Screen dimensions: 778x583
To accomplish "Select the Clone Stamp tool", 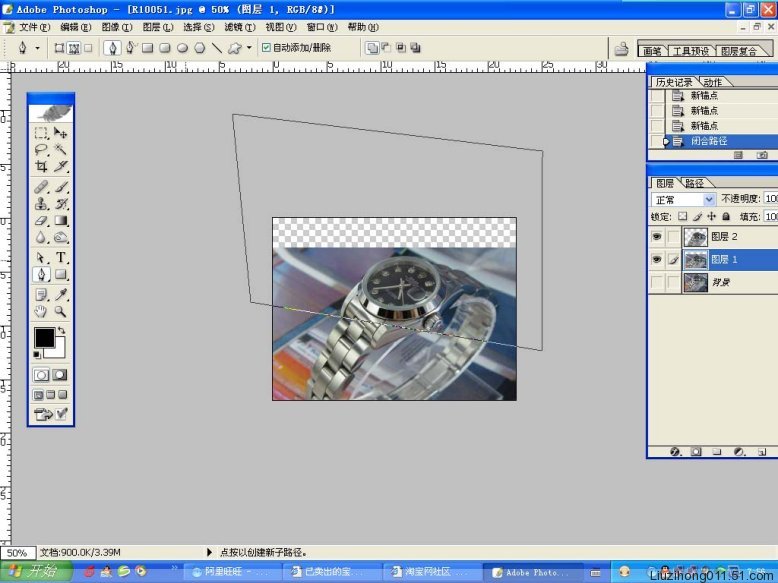I will point(41,203).
